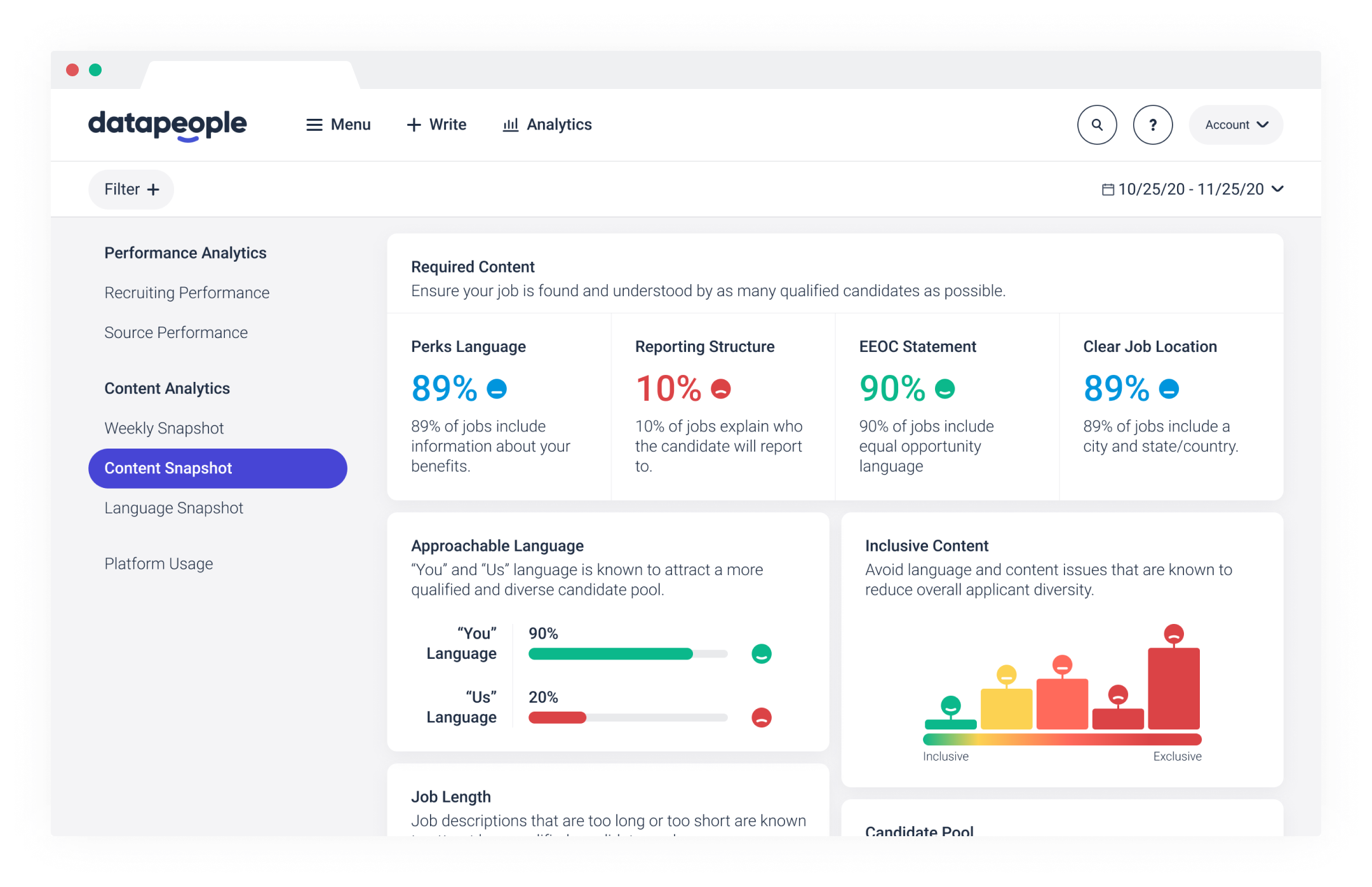This screenshot has width=1372, height=887.
Task: Open the search magnifier icon
Action: click(x=1097, y=125)
